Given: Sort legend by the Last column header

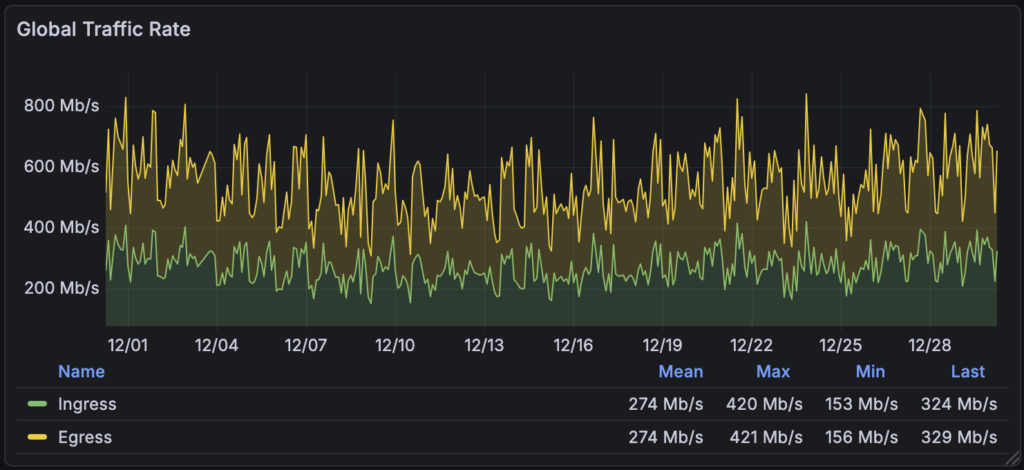Looking at the screenshot, I should click(967, 372).
